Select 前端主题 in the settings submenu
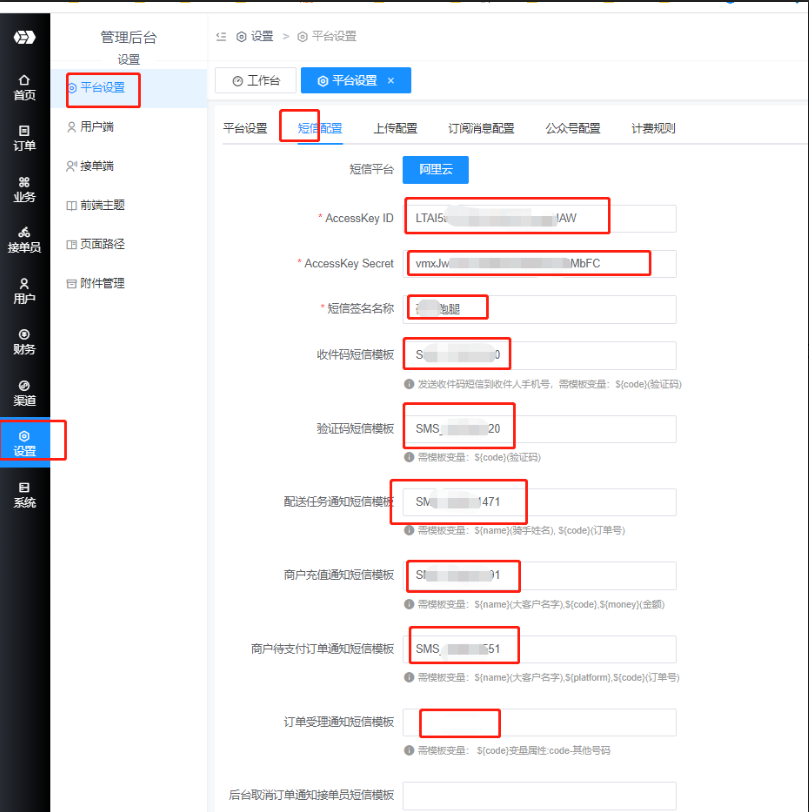 pos(101,205)
